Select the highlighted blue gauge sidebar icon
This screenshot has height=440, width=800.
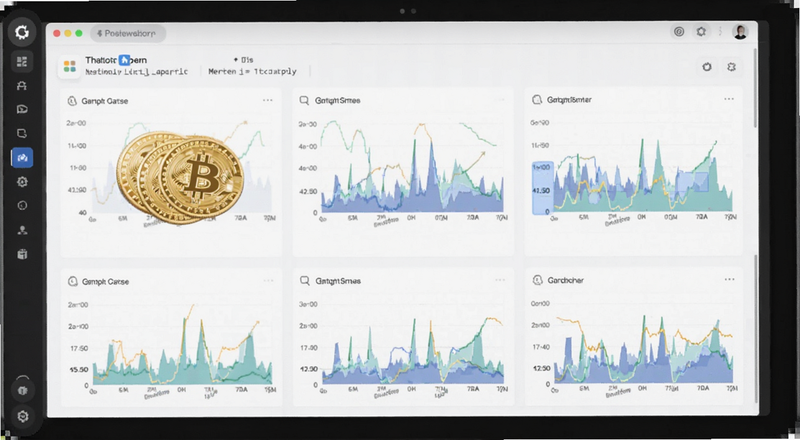click(22, 158)
